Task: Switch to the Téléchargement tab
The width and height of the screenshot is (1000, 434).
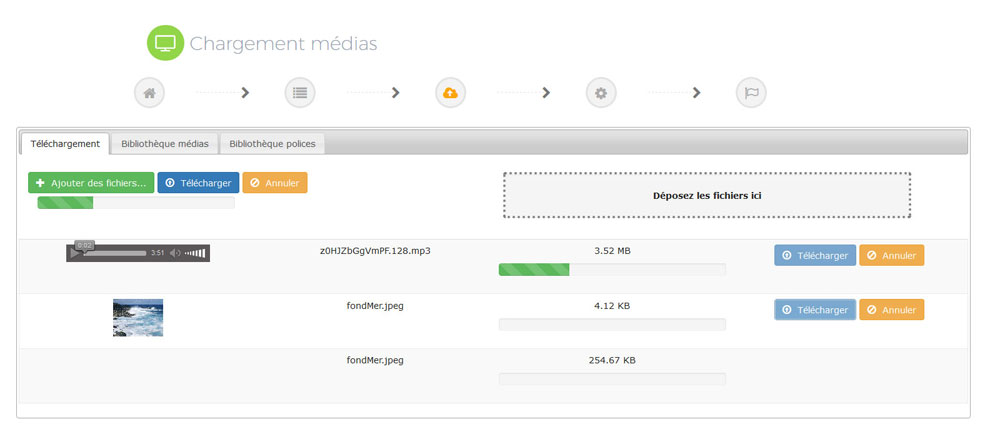Action: coord(65,143)
